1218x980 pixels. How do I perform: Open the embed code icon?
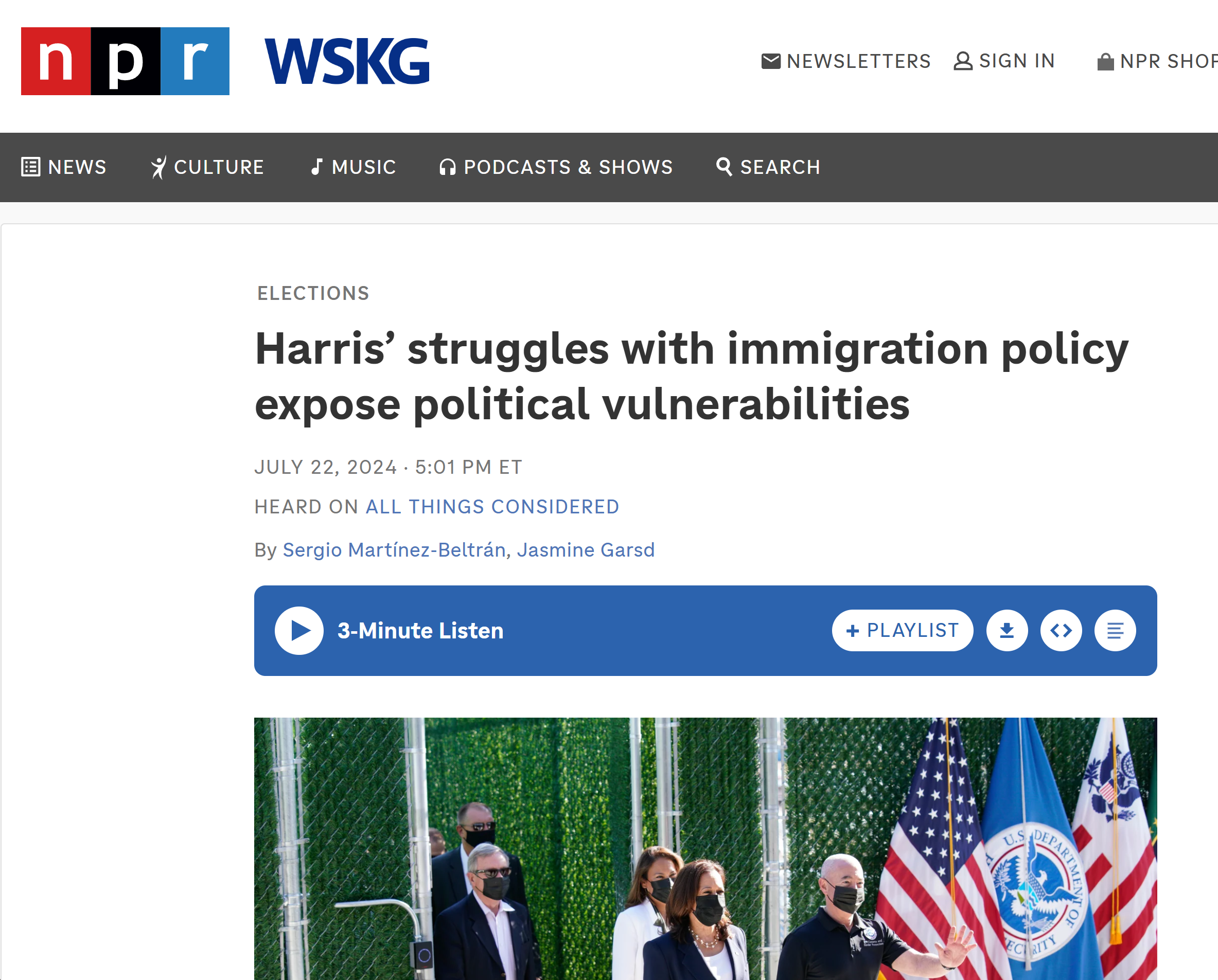coord(1061,630)
